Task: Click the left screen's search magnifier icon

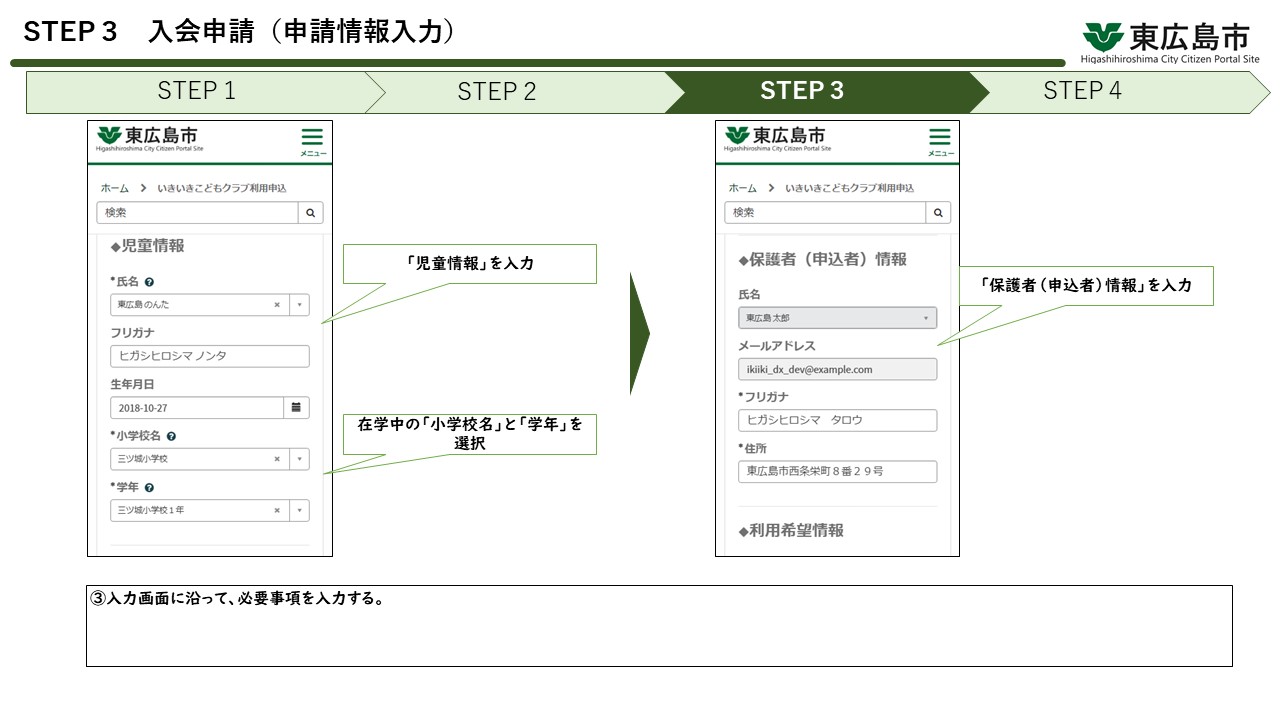Action: [310, 212]
